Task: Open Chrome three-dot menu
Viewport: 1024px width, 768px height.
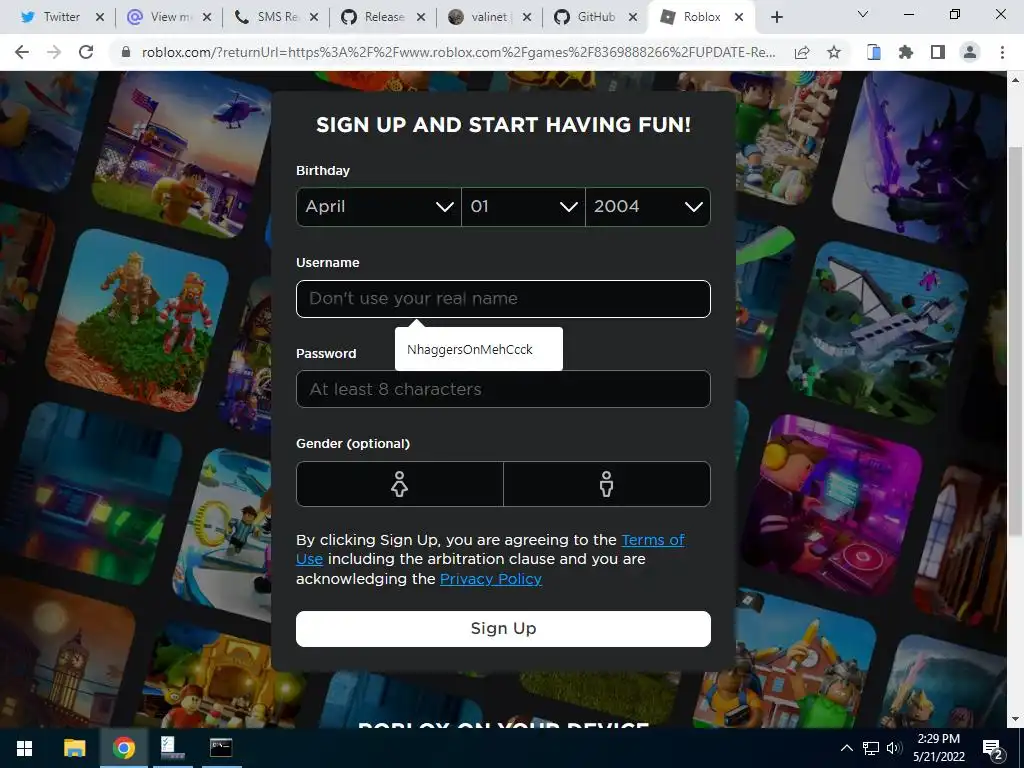Action: pos(1002,52)
